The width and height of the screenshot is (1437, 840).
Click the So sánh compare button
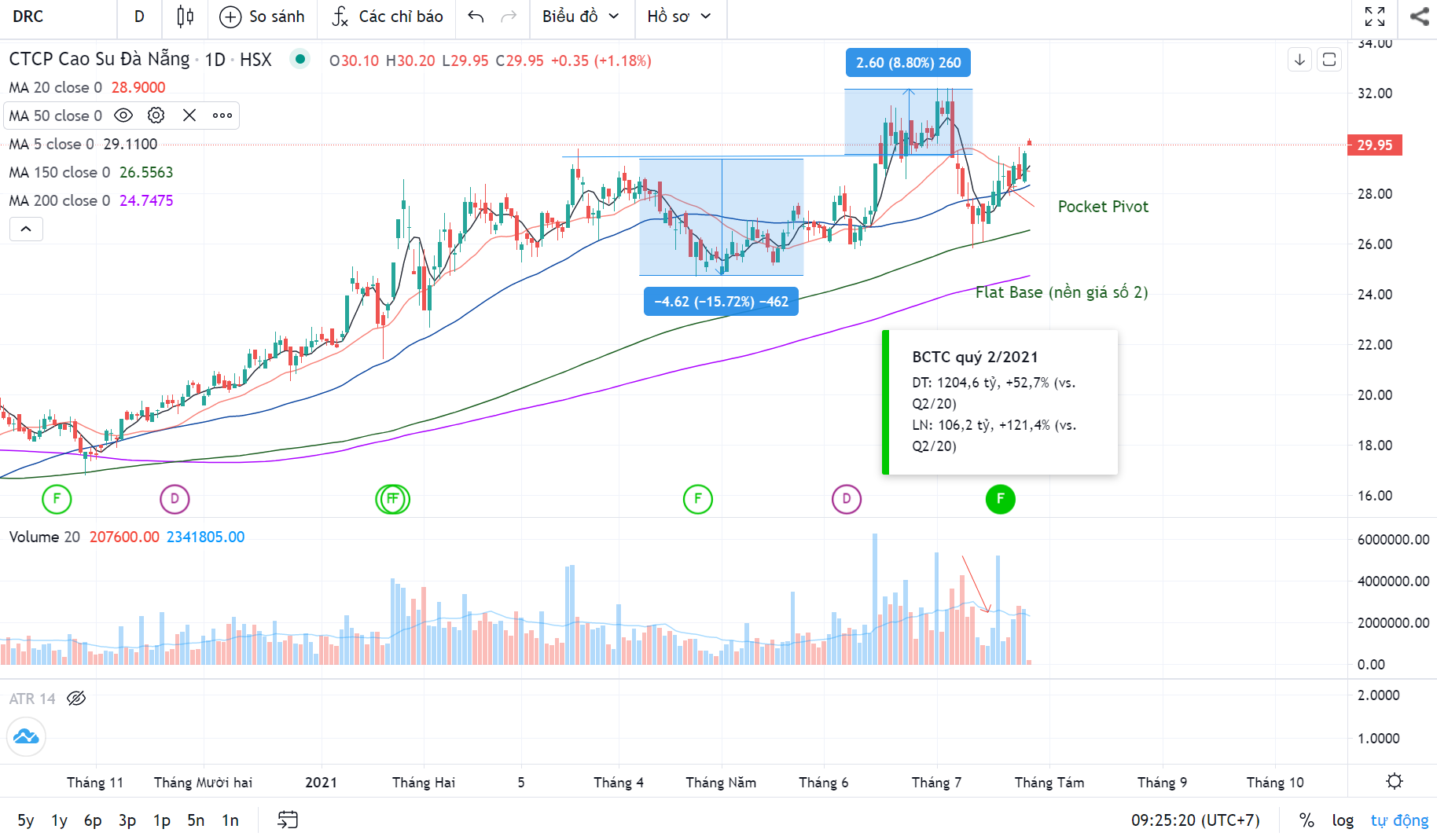click(262, 17)
